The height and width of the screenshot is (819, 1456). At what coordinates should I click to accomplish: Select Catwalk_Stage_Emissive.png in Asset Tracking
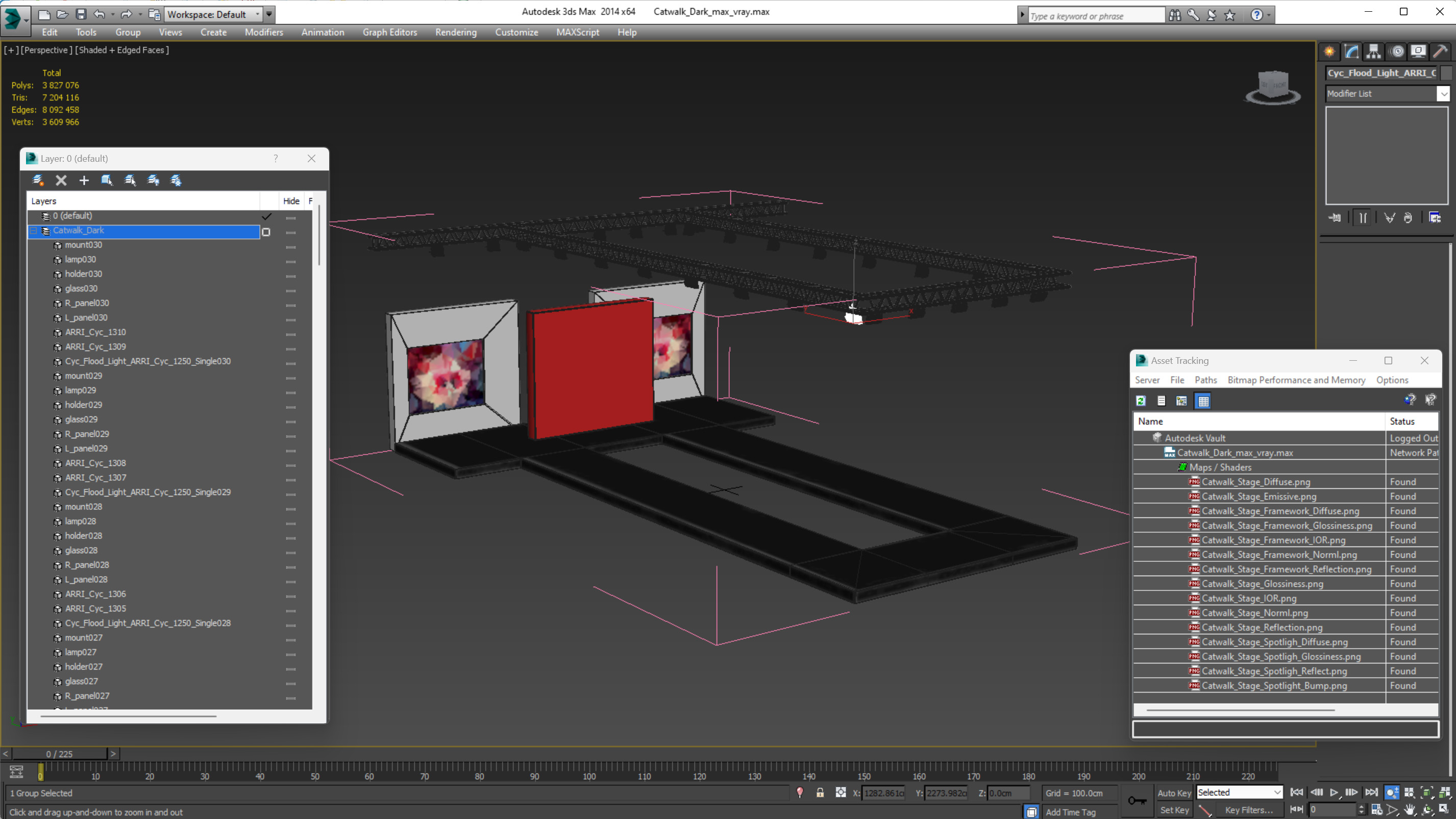click(x=1258, y=497)
